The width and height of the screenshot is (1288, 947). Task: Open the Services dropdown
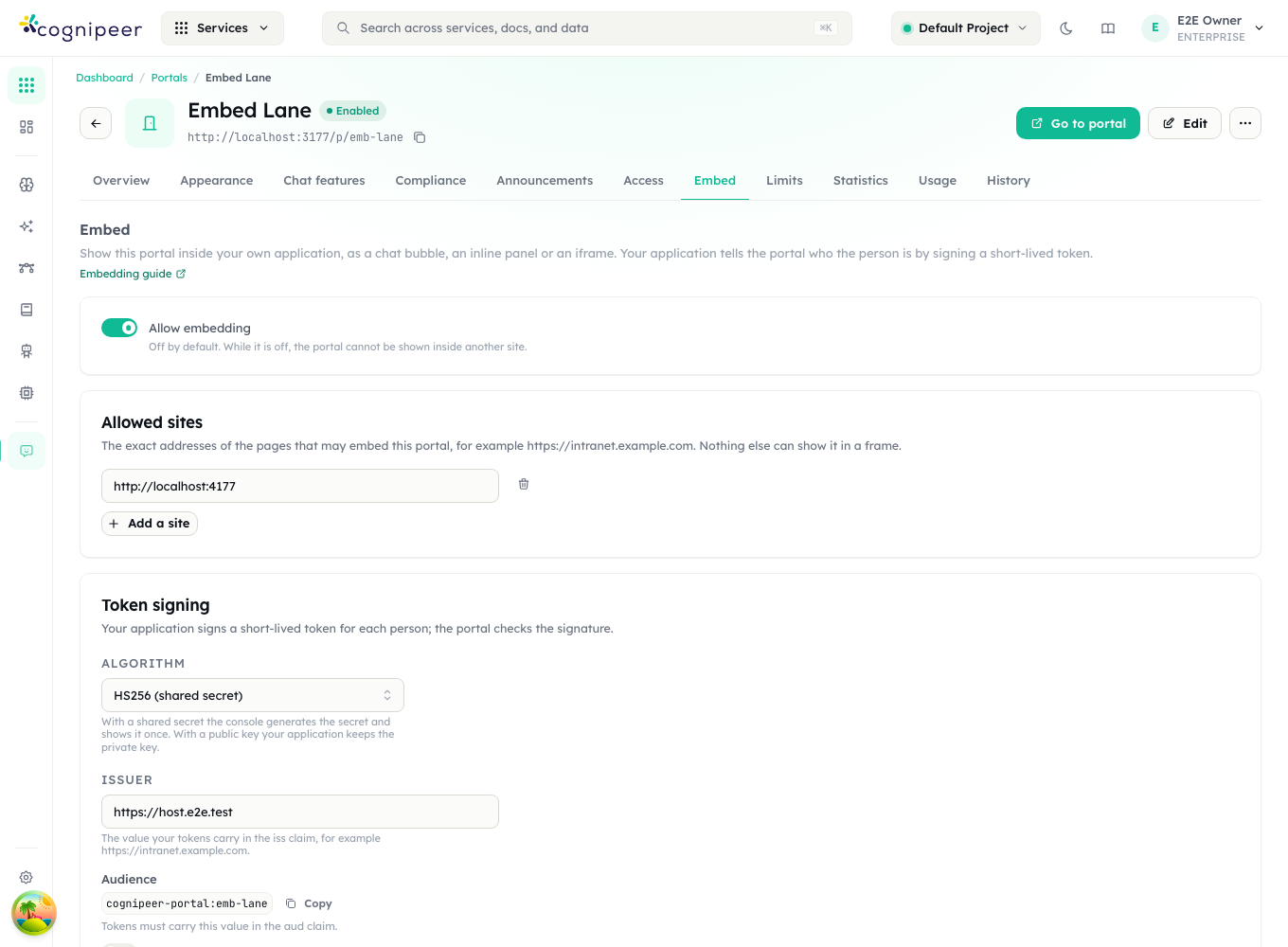tap(223, 28)
